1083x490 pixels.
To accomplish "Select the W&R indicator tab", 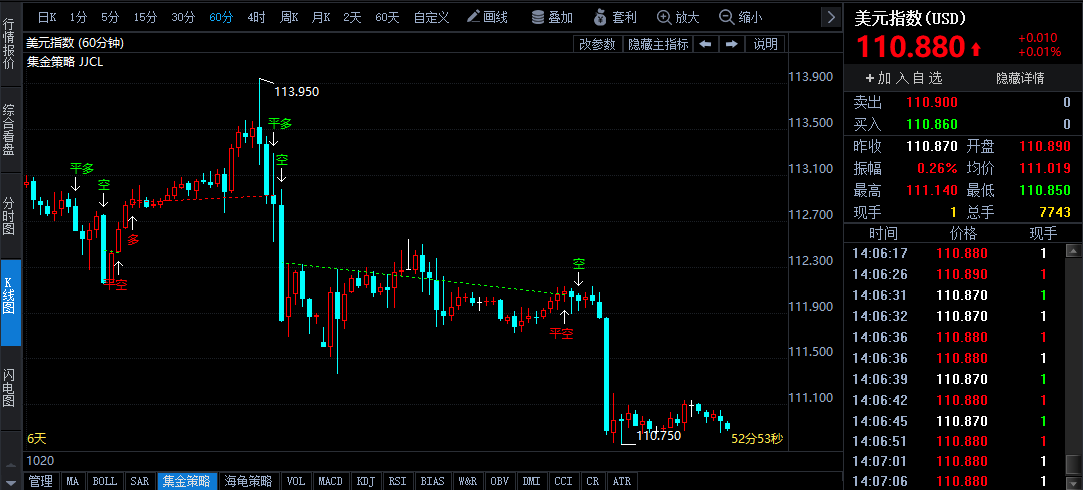I will pyautogui.click(x=468, y=481).
